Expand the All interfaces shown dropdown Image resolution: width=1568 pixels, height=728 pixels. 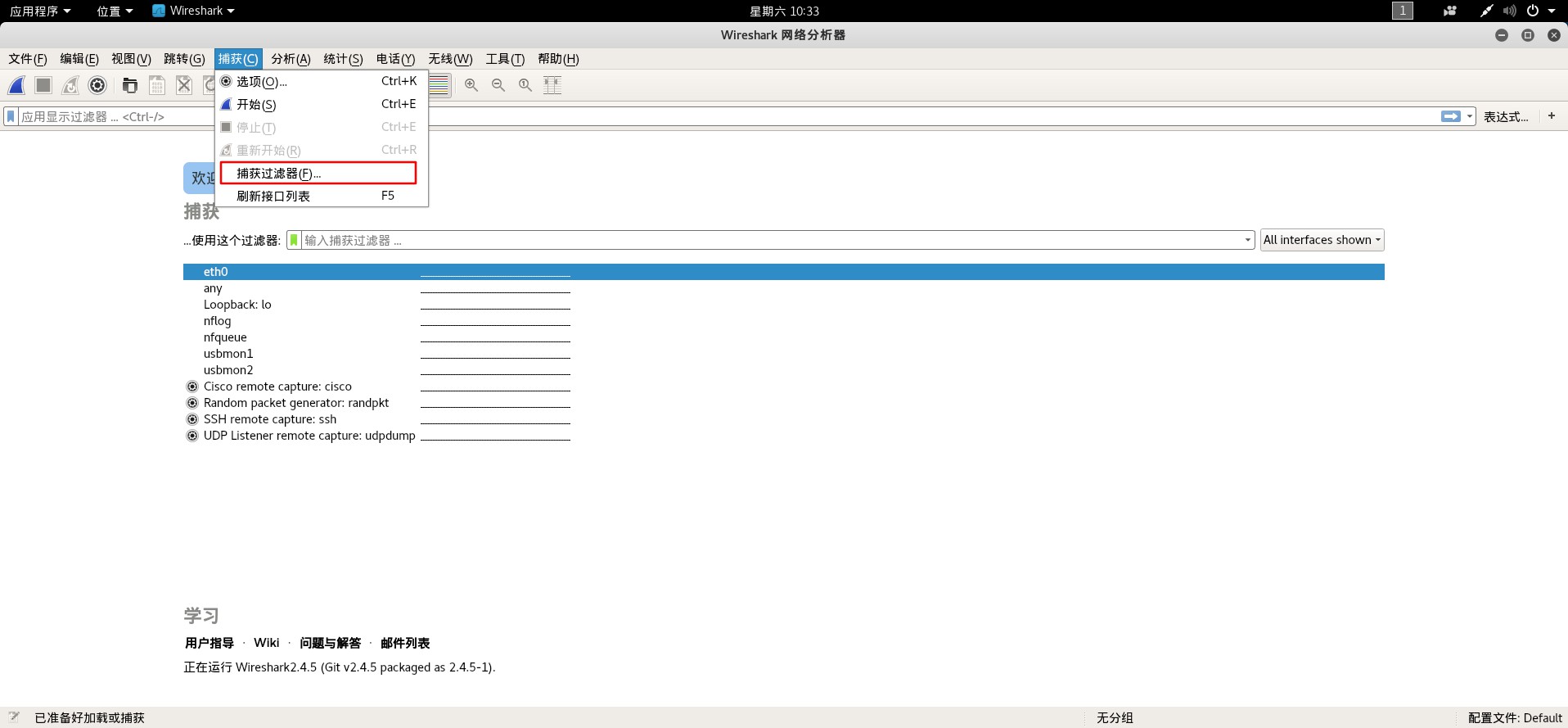click(1322, 240)
